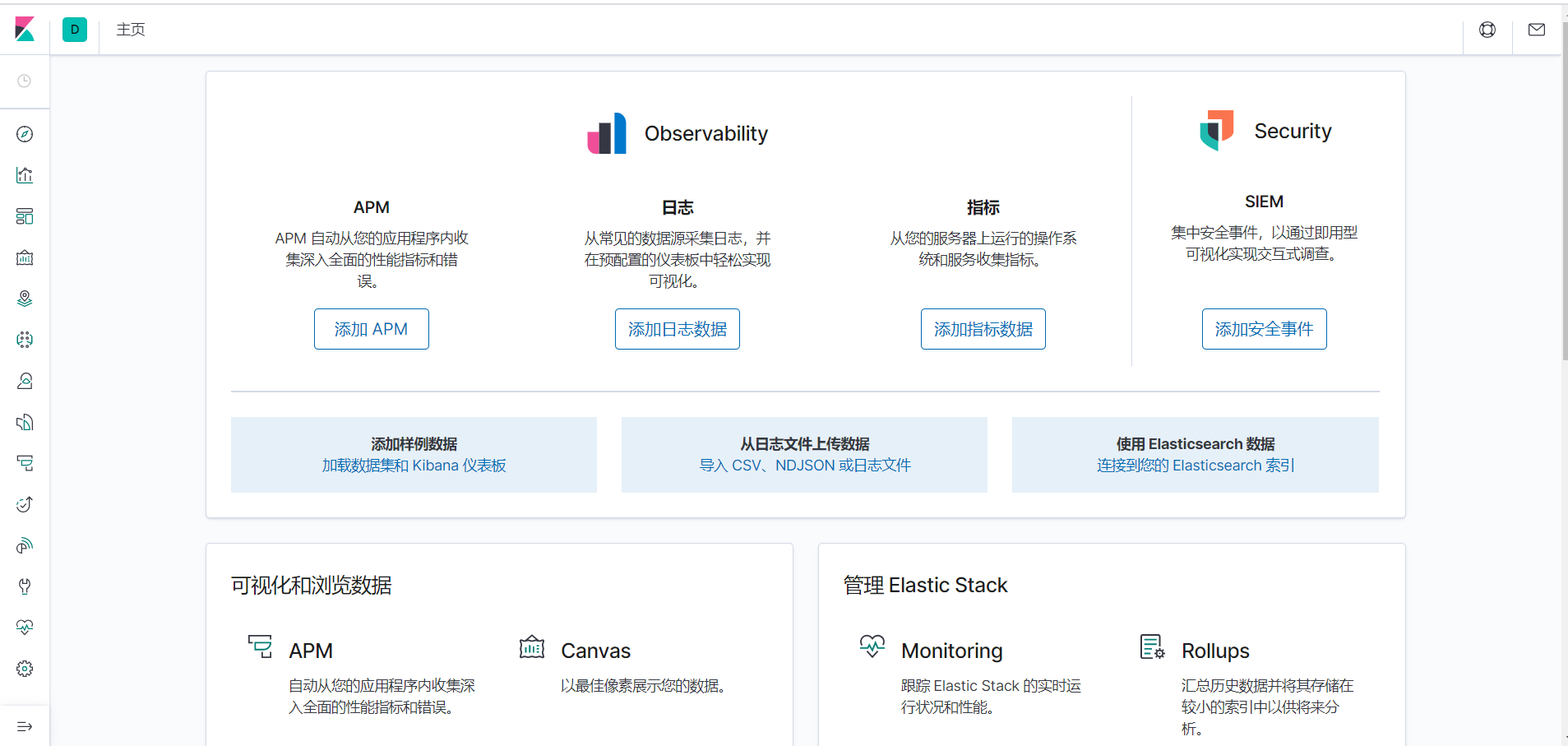The image size is (1568, 746).
Task: Open Stack Monitoring heartbeat icon in sidebar
Action: pyautogui.click(x=25, y=628)
